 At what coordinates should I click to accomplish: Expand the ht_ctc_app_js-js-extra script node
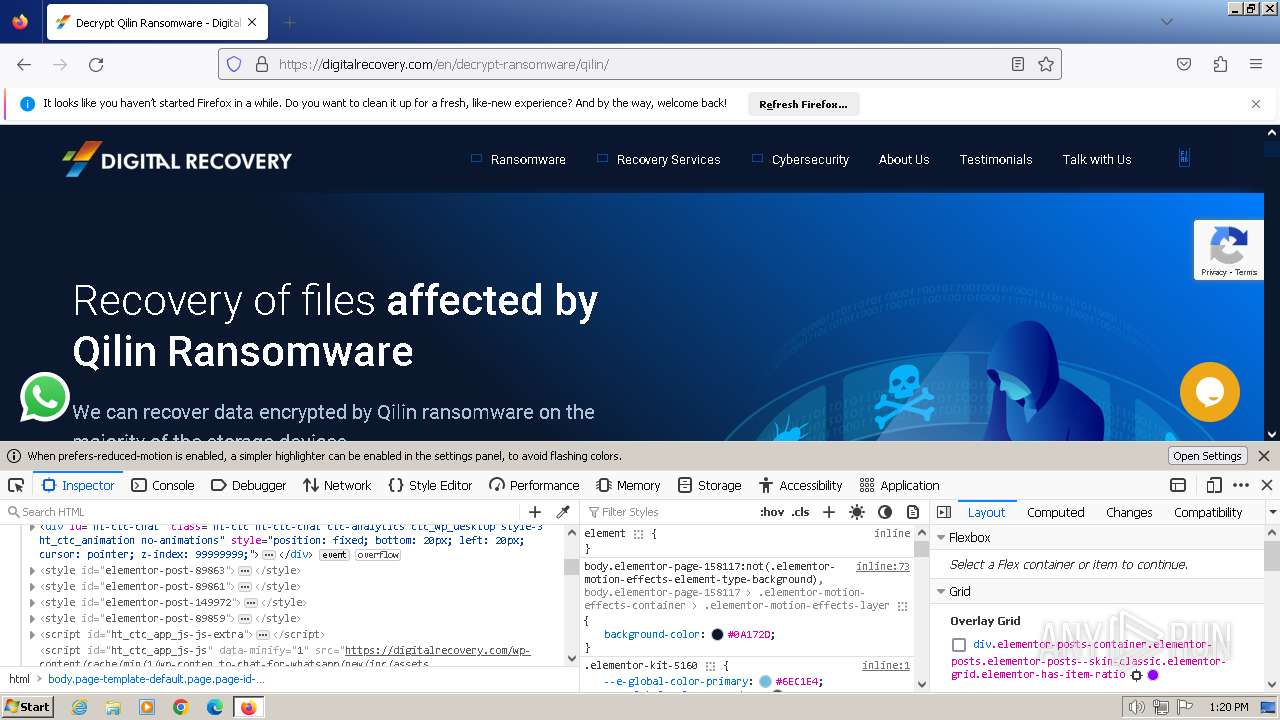click(x=33, y=635)
